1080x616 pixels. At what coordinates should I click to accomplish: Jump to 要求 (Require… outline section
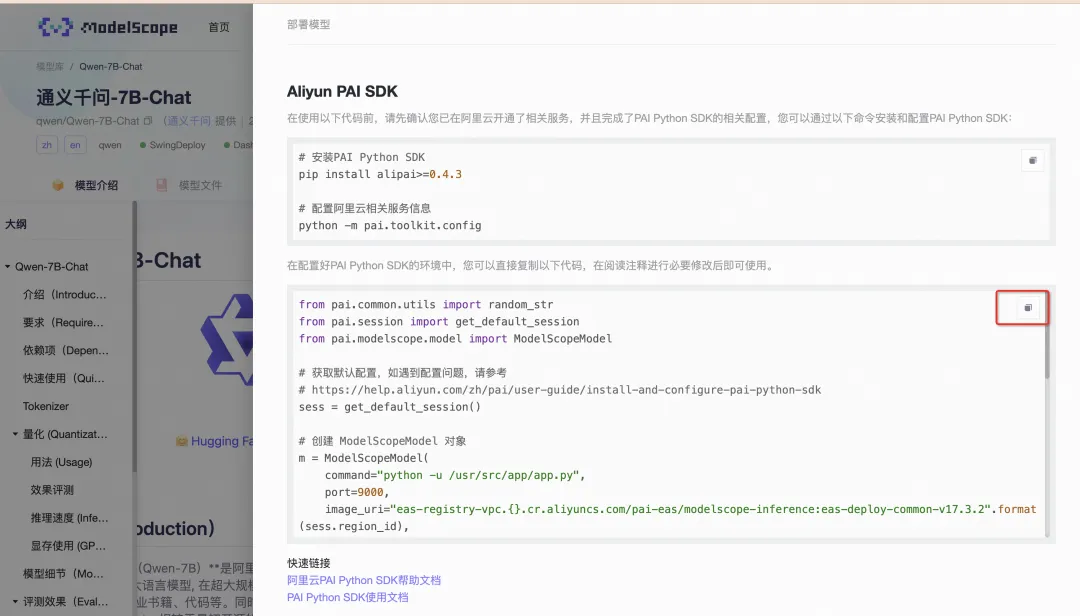coord(63,322)
